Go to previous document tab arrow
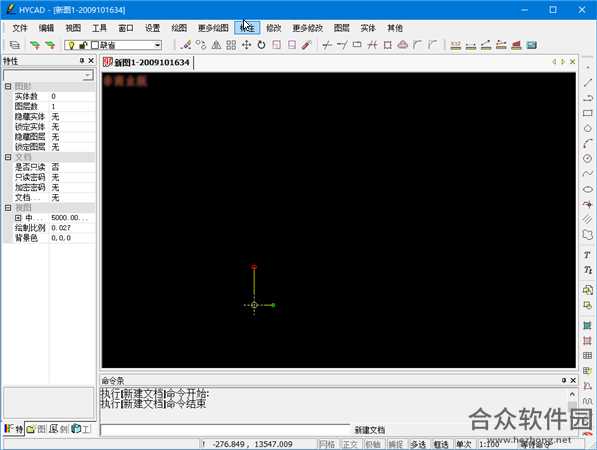Viewport: 597px width, 450px height. click(554, 62)
